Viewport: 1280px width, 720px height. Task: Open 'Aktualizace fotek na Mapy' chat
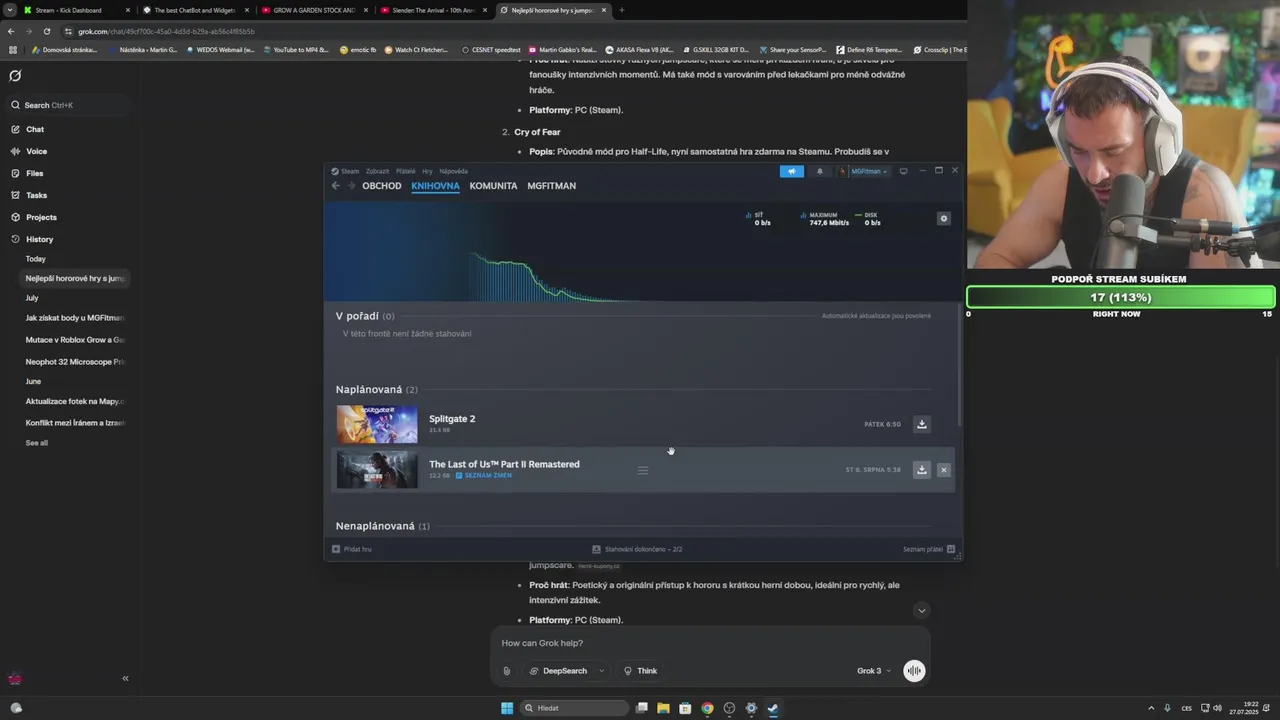[75, 401]
